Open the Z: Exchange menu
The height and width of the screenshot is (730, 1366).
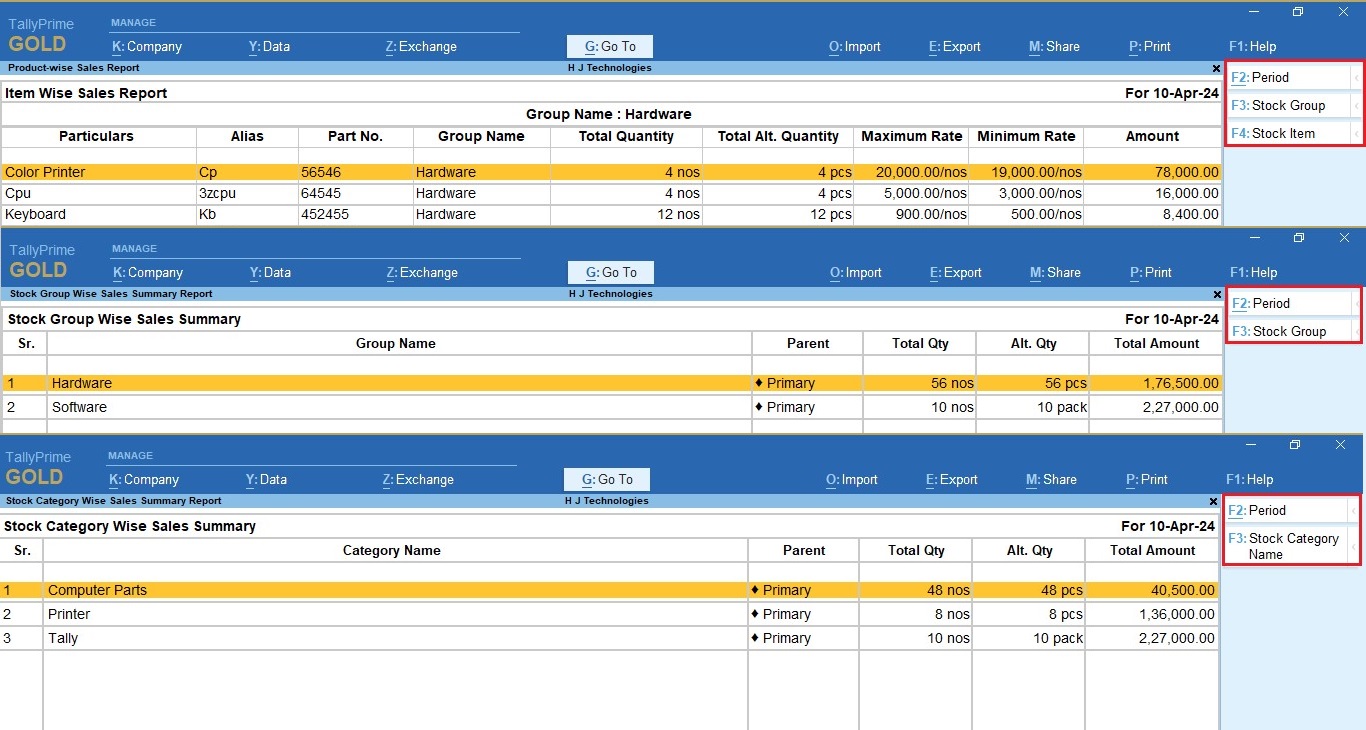click(x=420, y=46)
